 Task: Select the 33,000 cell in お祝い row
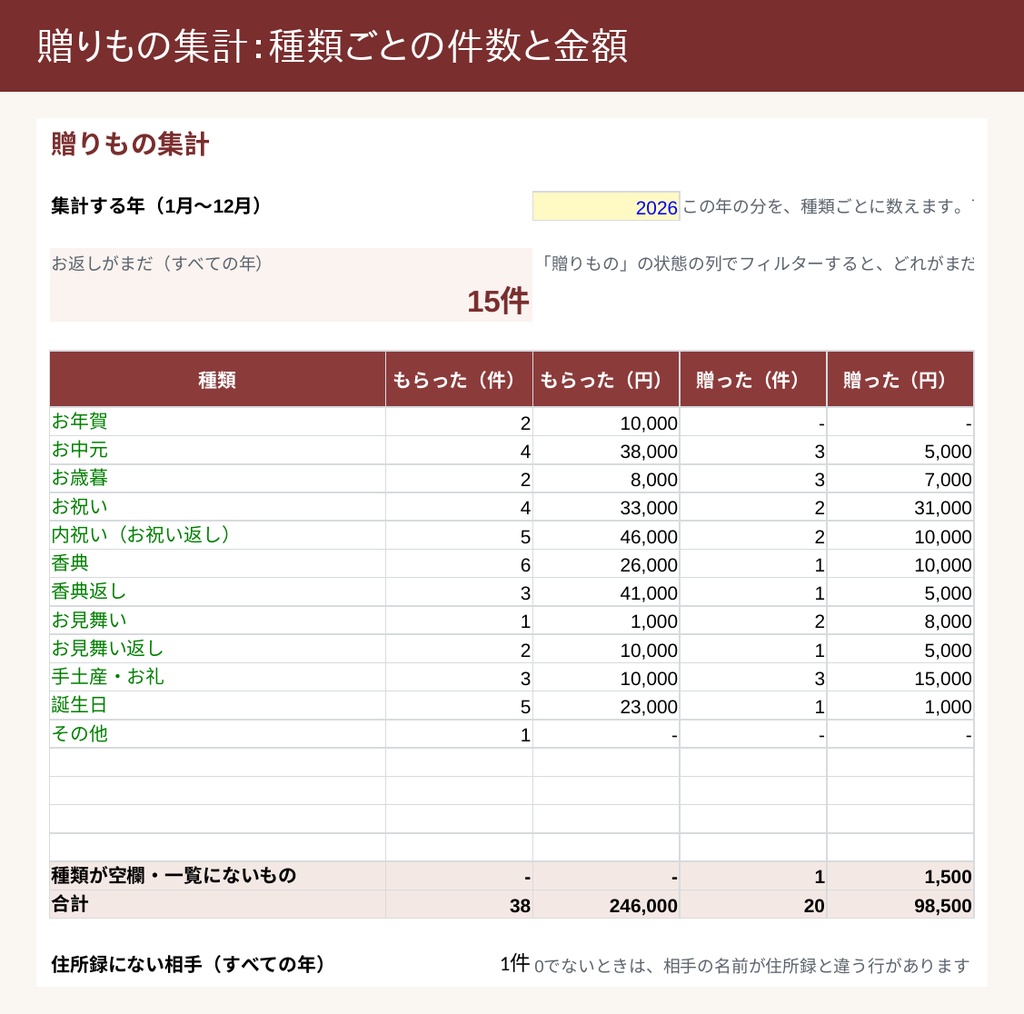pos(606,507)
